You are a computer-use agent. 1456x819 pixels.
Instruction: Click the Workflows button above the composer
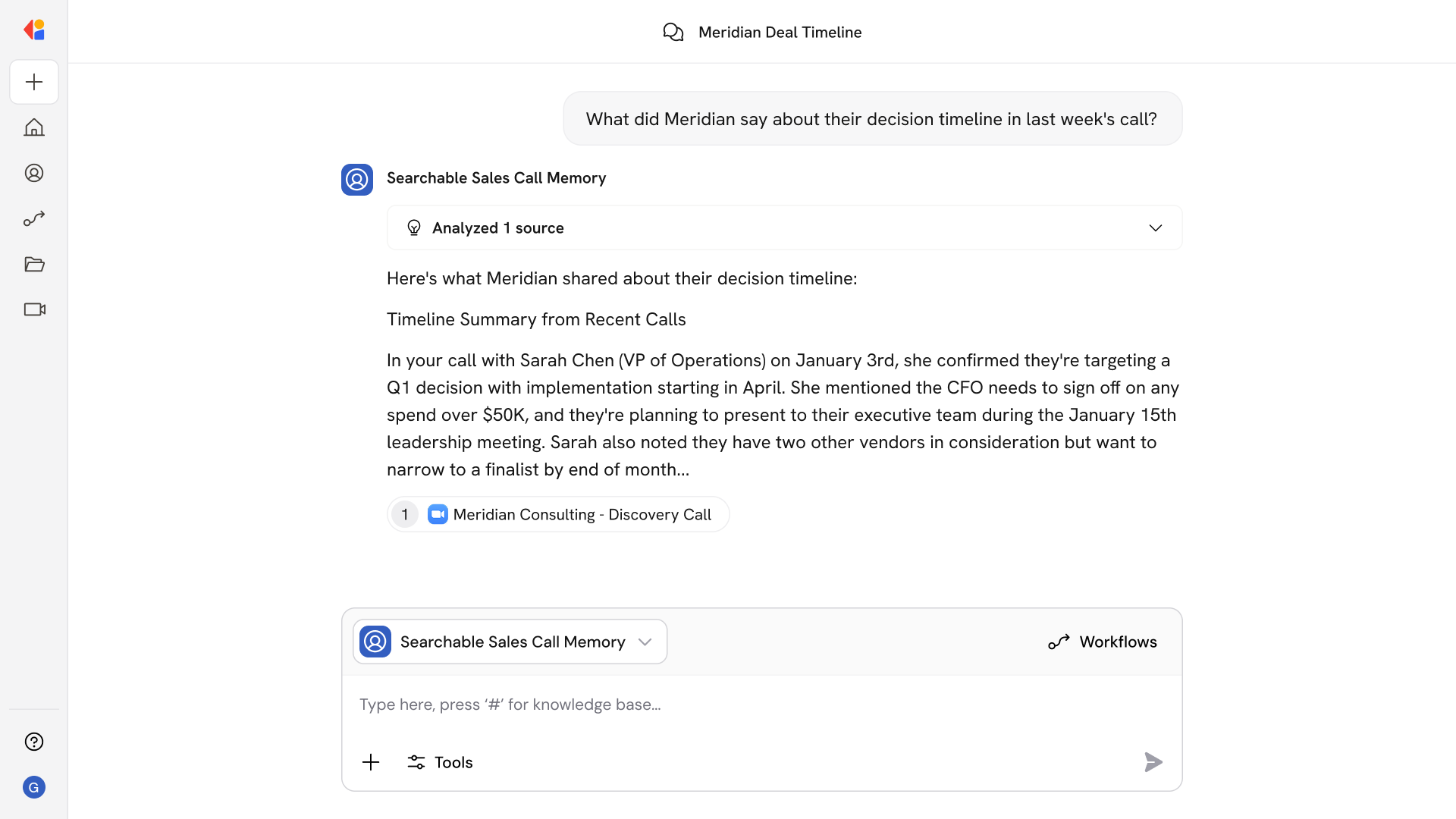coord(1103,641)
